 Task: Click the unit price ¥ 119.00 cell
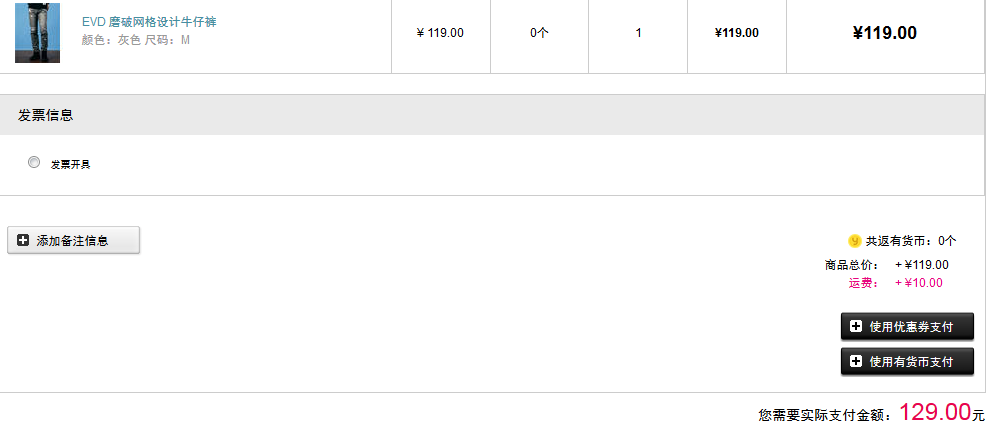coord(441,33)
